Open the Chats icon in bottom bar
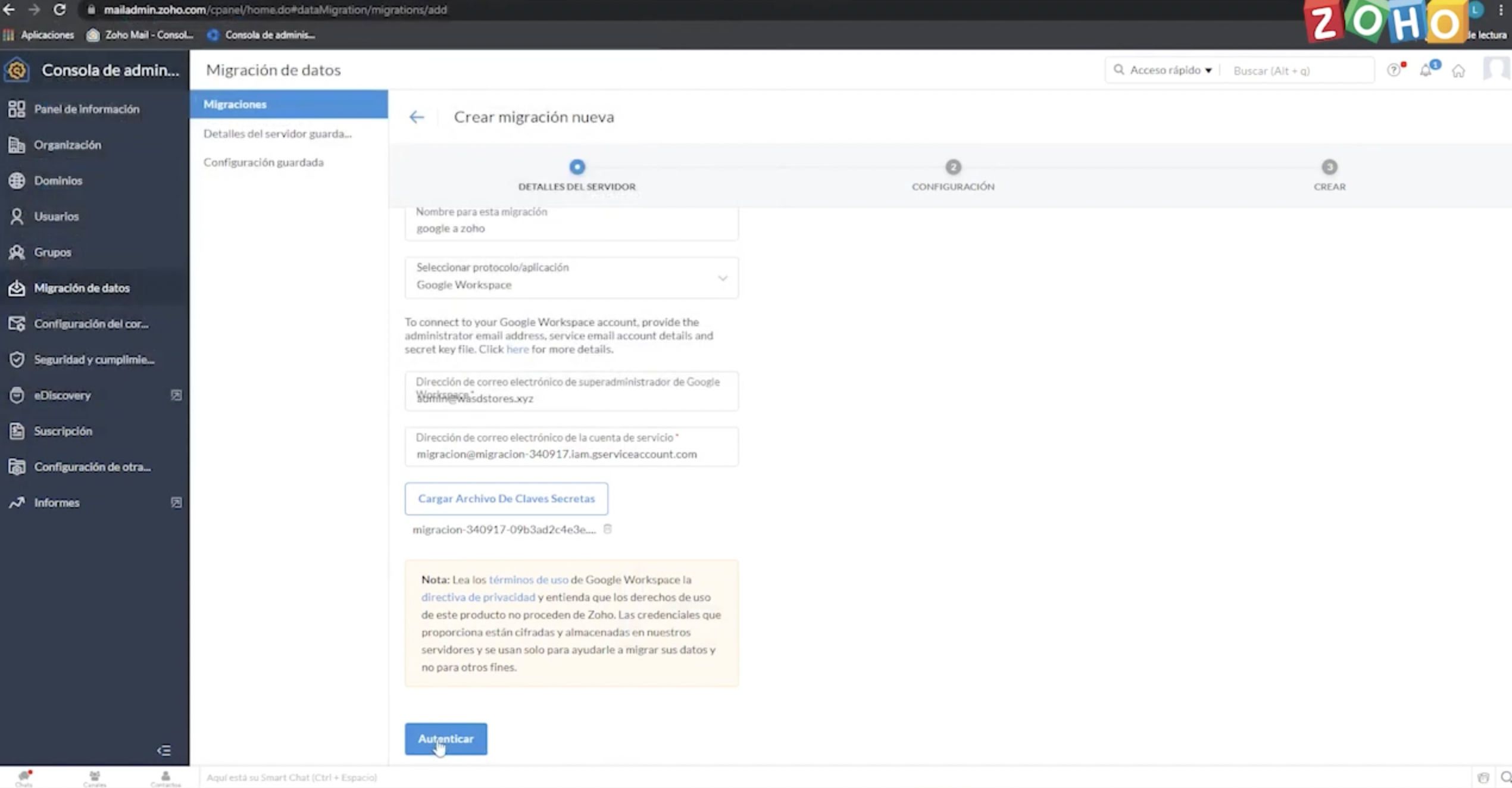Viewport: 1512px width, 788px height. pos(24,778)
